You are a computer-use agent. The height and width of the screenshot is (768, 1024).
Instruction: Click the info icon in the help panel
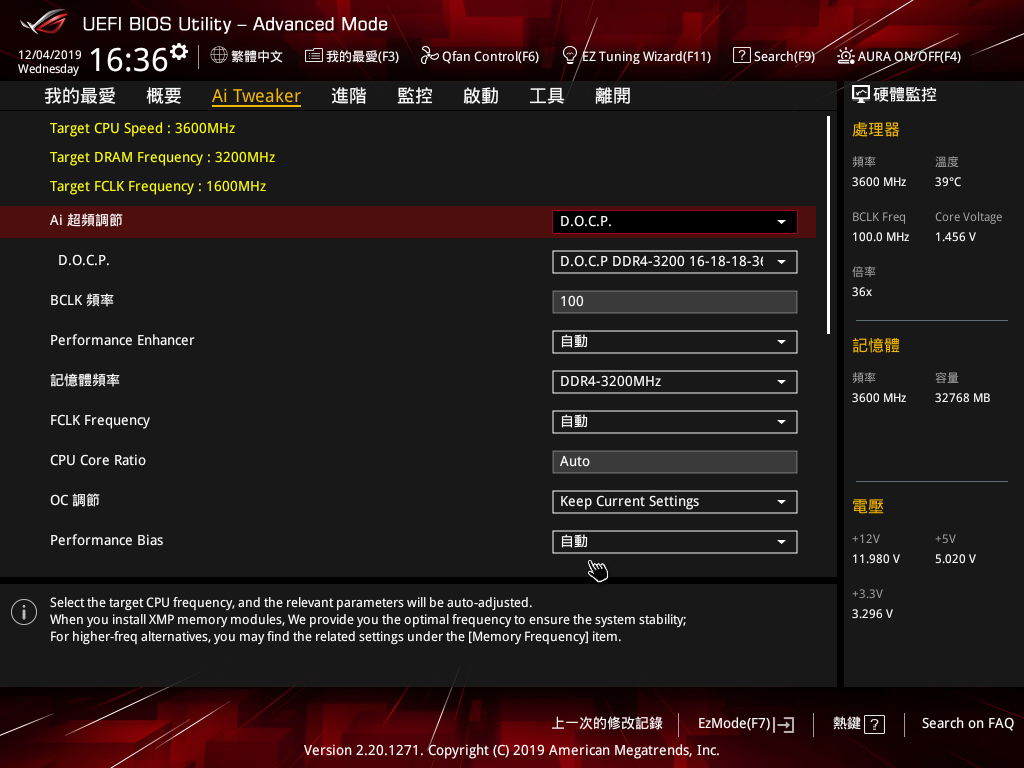click(24, 612)
